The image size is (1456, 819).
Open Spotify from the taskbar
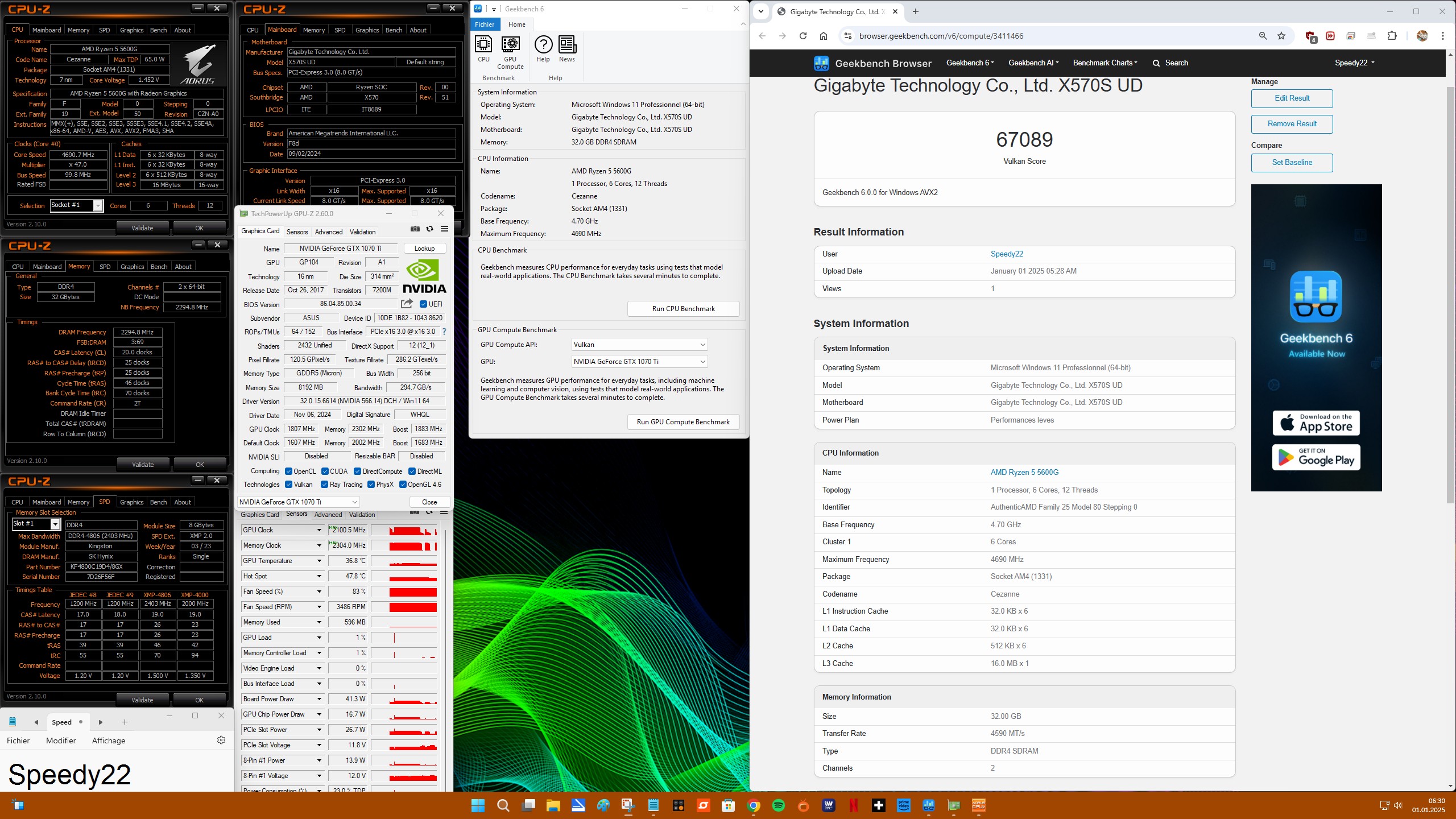pyautogui.click(x=779, y=805)
